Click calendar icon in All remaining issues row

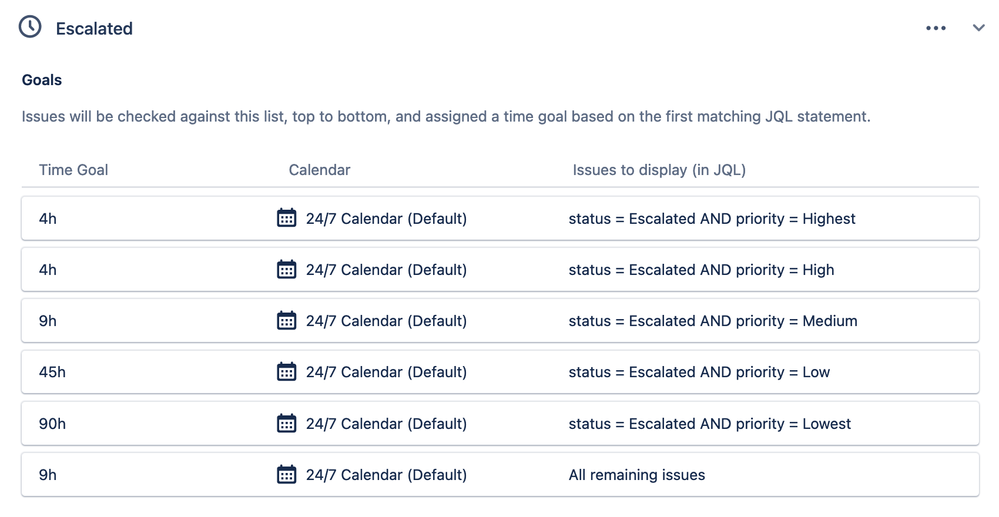287,474
